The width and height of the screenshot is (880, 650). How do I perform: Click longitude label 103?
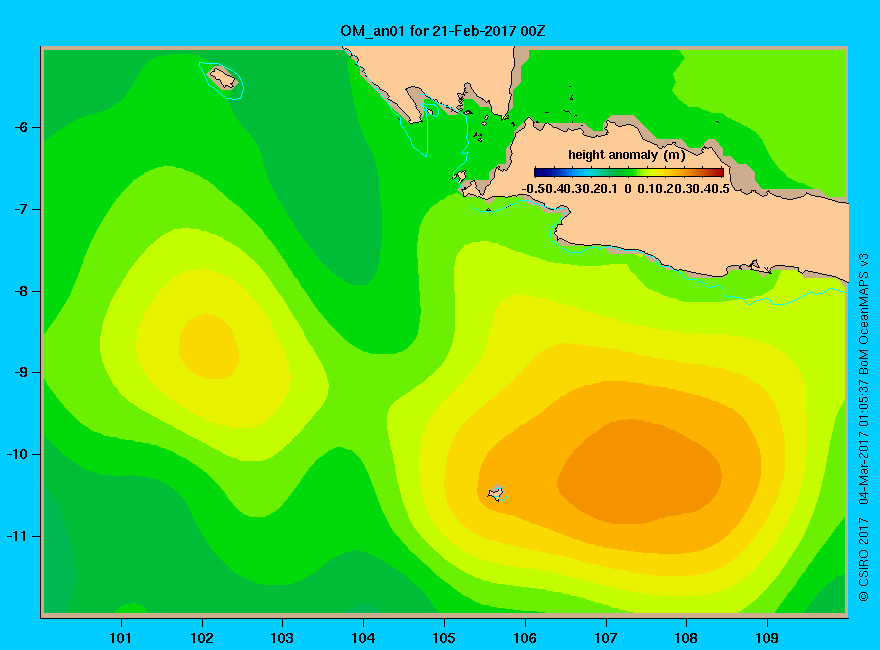282,638
